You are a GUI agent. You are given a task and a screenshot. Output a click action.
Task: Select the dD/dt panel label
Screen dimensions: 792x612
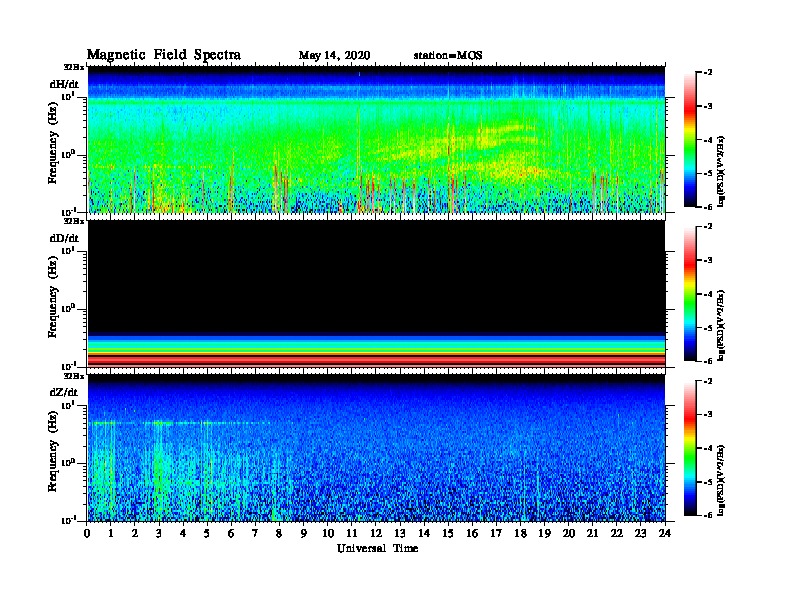pos(64,238)
